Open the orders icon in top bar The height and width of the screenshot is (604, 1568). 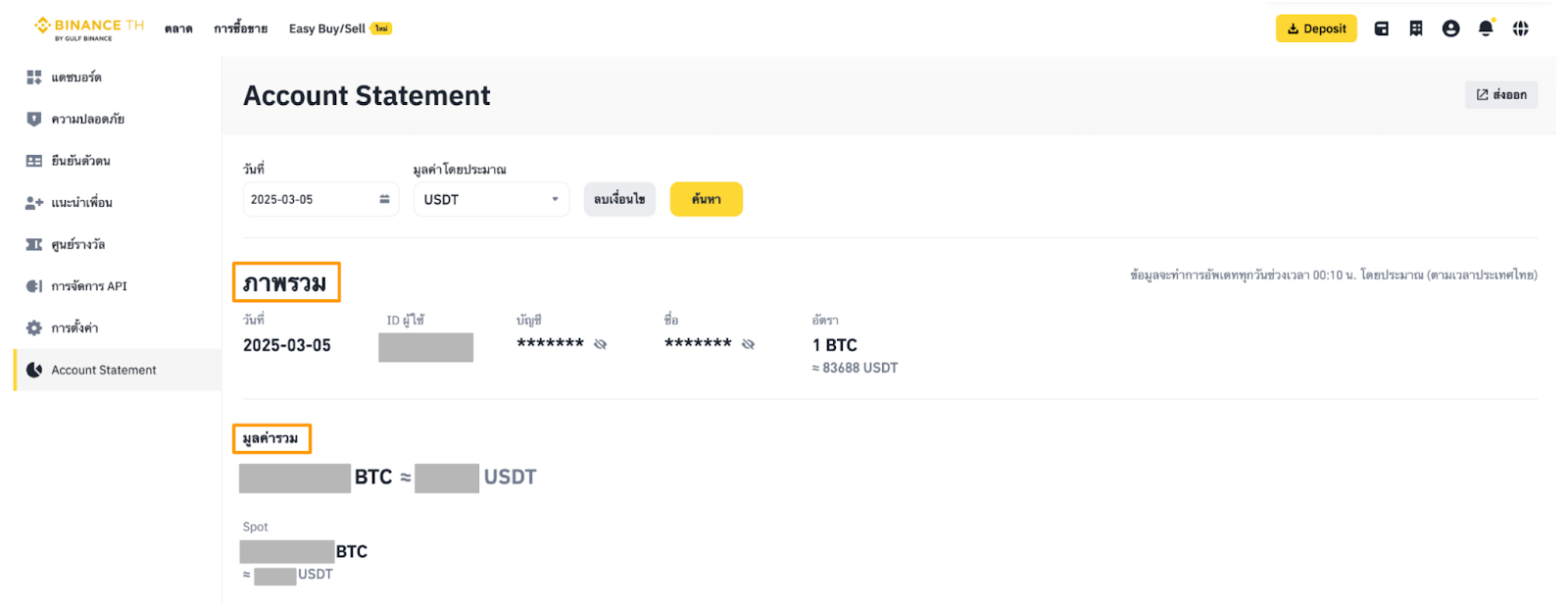pos(1416,28)
